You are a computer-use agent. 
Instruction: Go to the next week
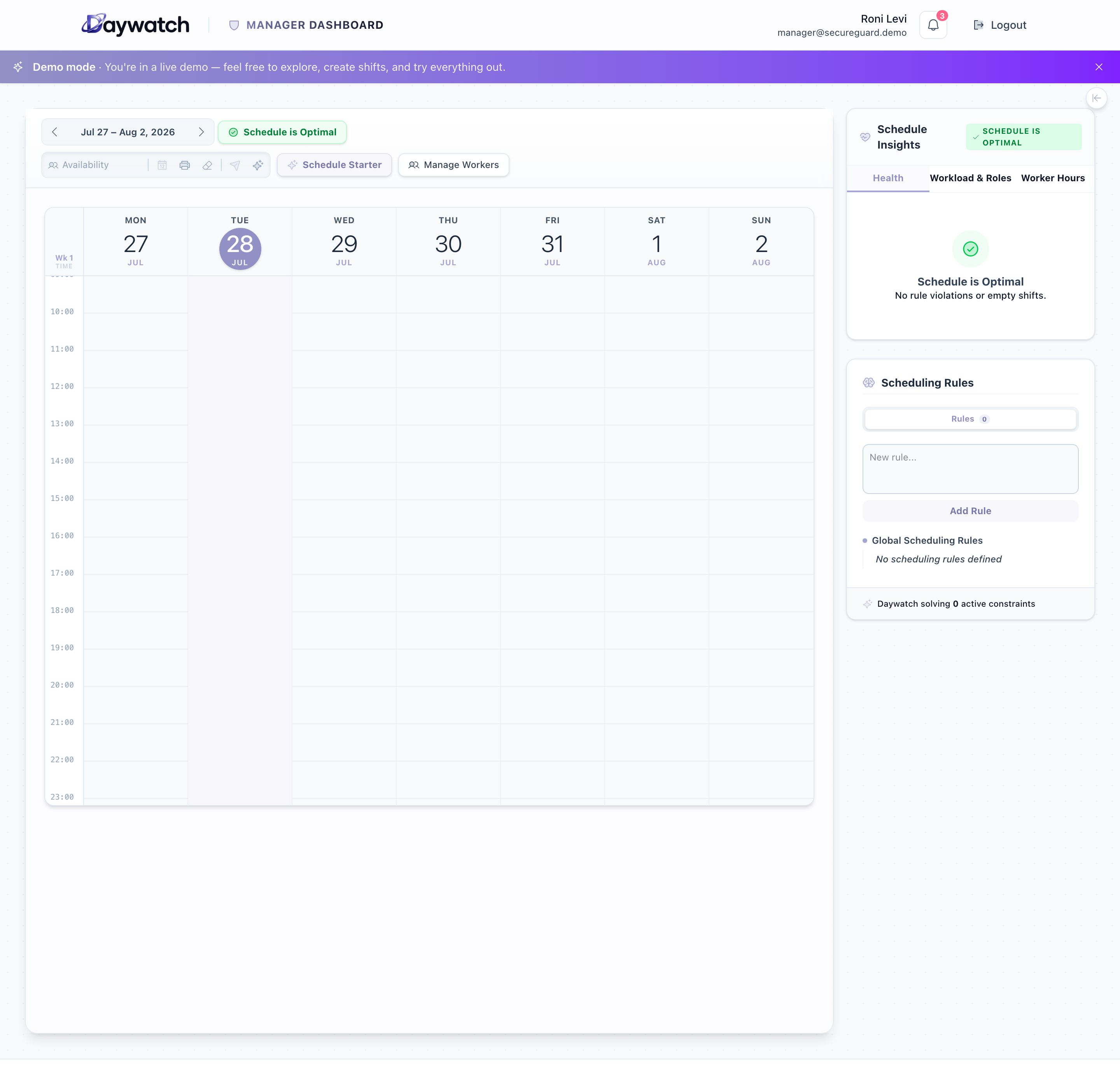tap(201, 132)
